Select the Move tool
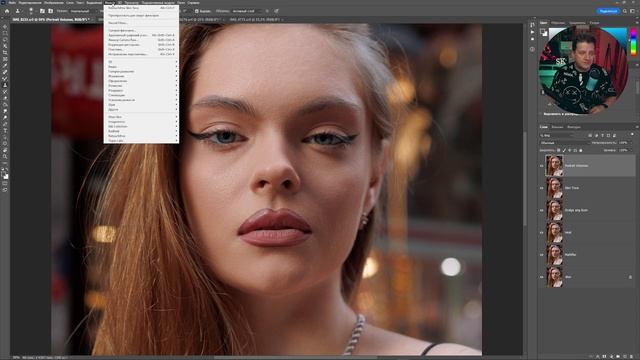The height and width of the screenshot is (360, 640). (5, 27)
